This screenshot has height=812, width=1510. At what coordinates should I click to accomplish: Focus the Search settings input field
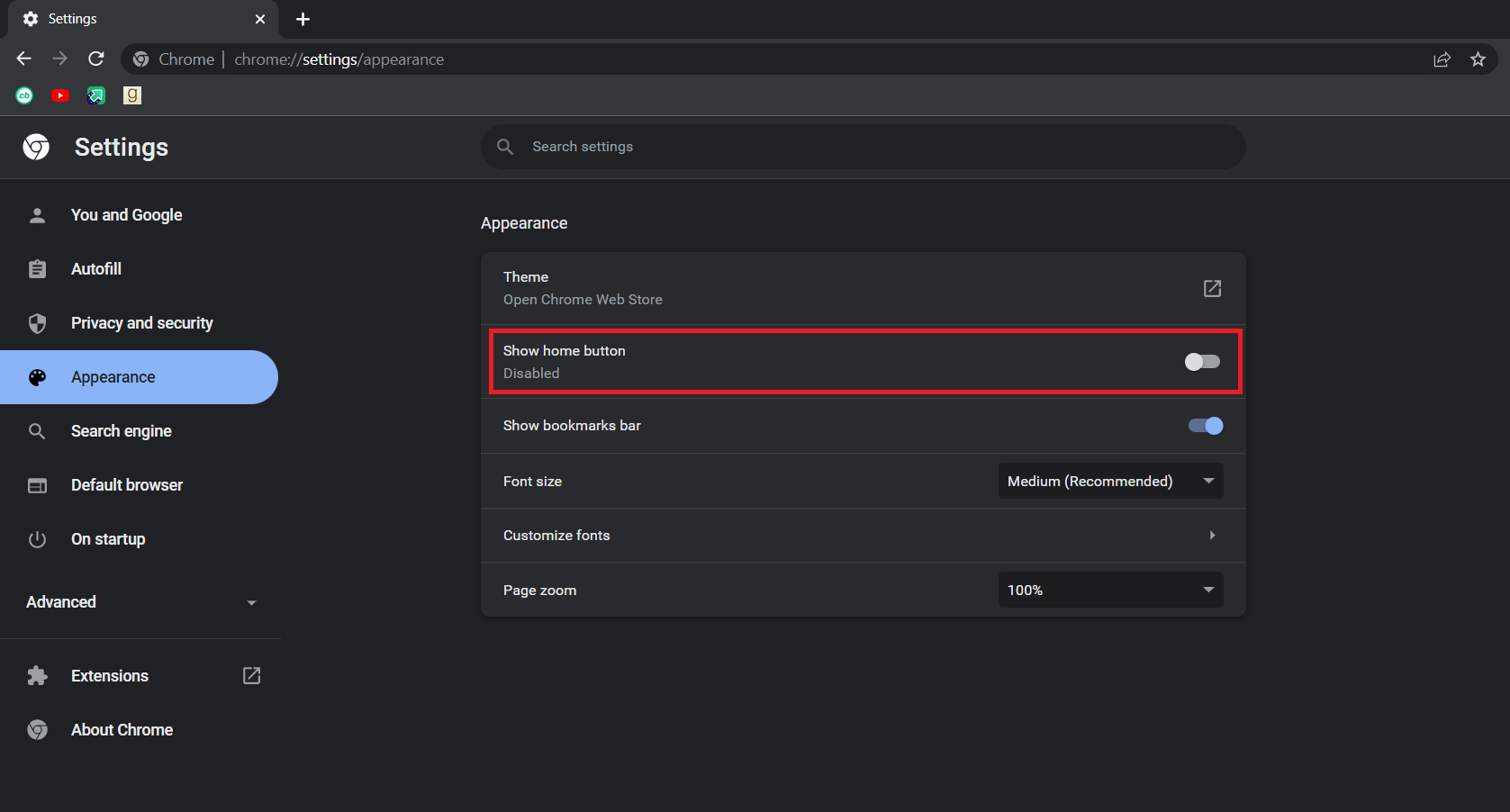[864, 147]
